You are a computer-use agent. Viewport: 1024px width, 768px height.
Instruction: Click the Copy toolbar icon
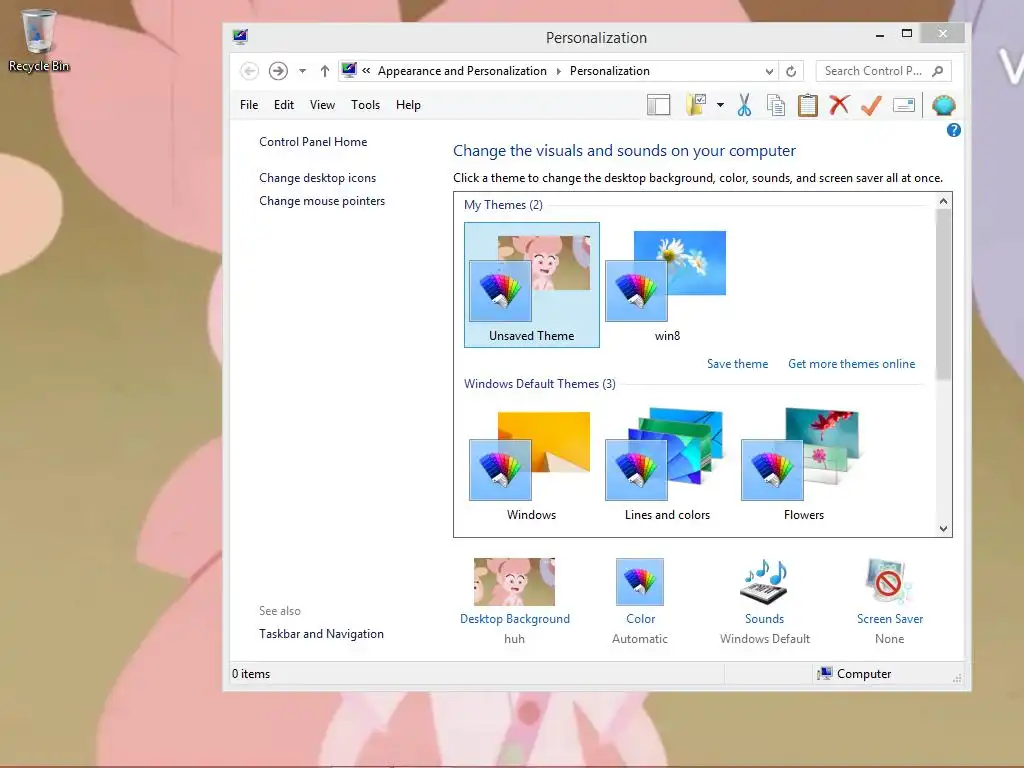coord(776,105)
